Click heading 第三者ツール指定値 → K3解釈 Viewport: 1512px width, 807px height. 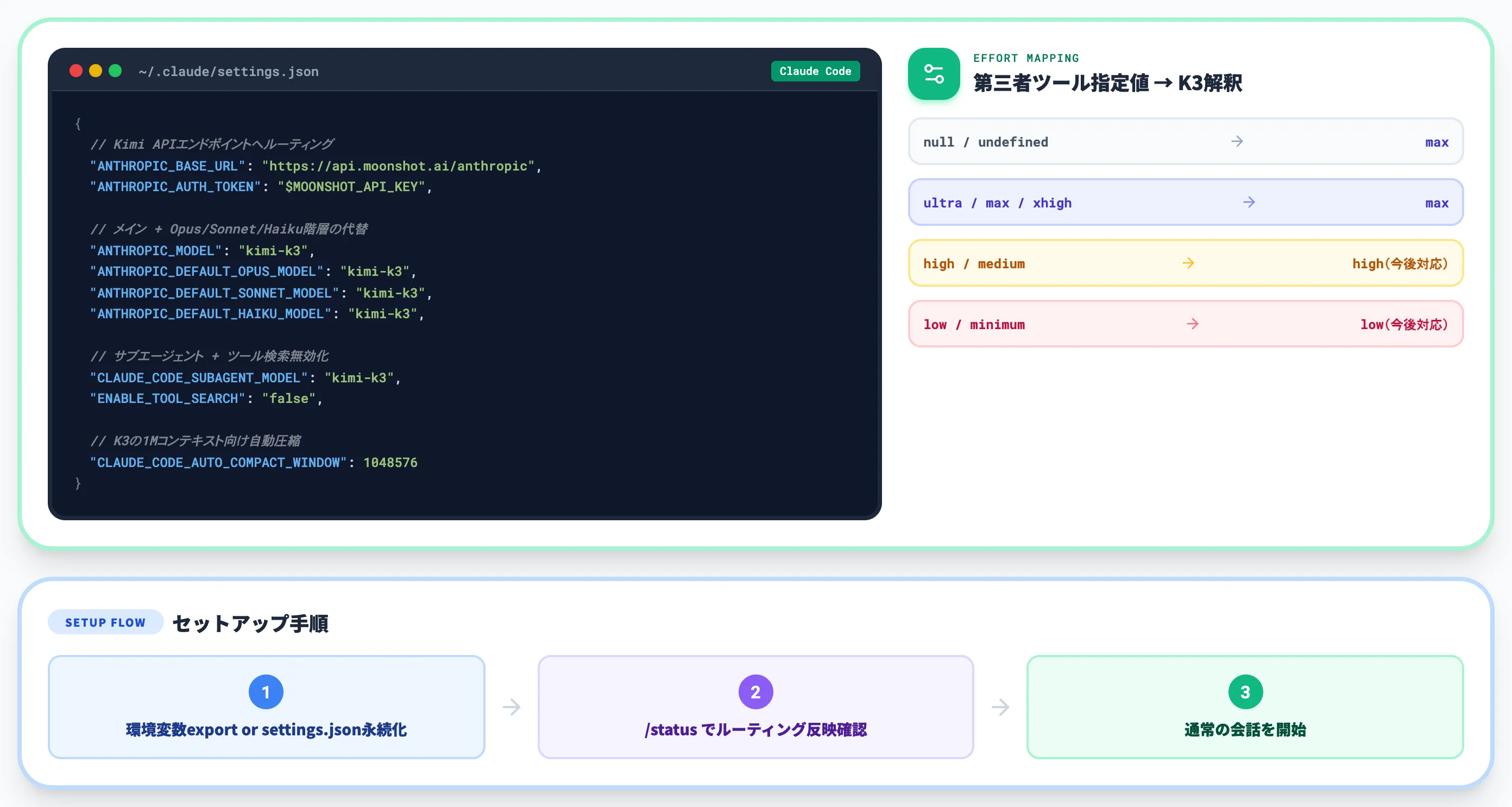(1107, 83)
